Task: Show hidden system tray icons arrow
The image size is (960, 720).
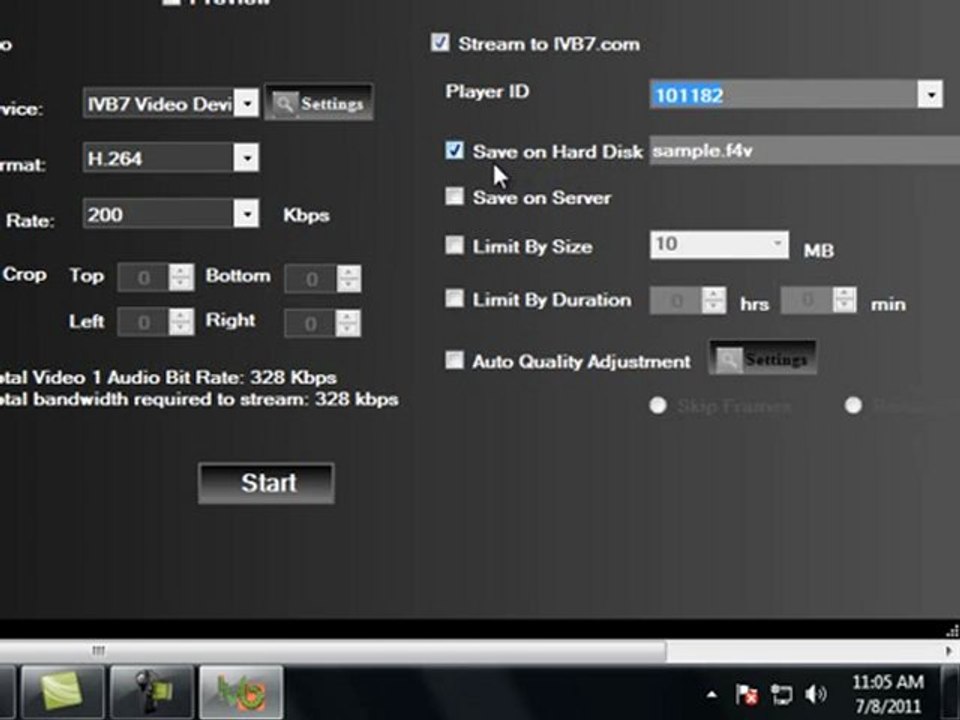Action: coord(711,694)
